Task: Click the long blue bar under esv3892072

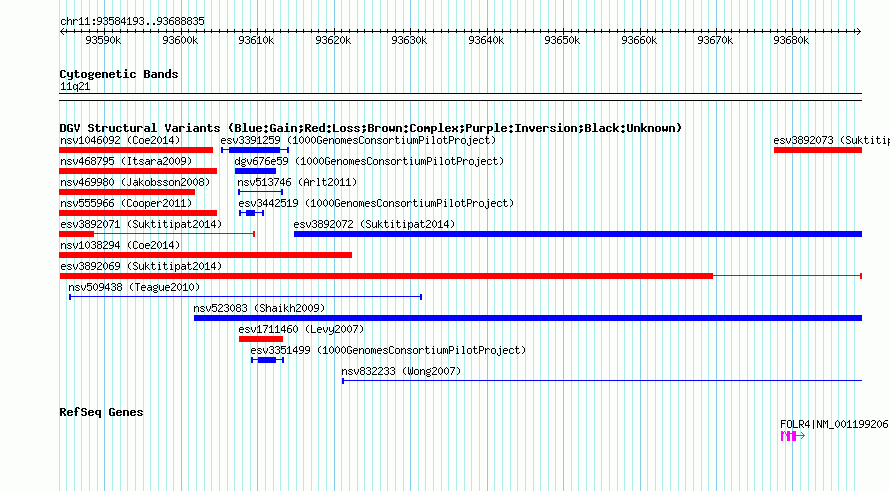Action: 578,234
